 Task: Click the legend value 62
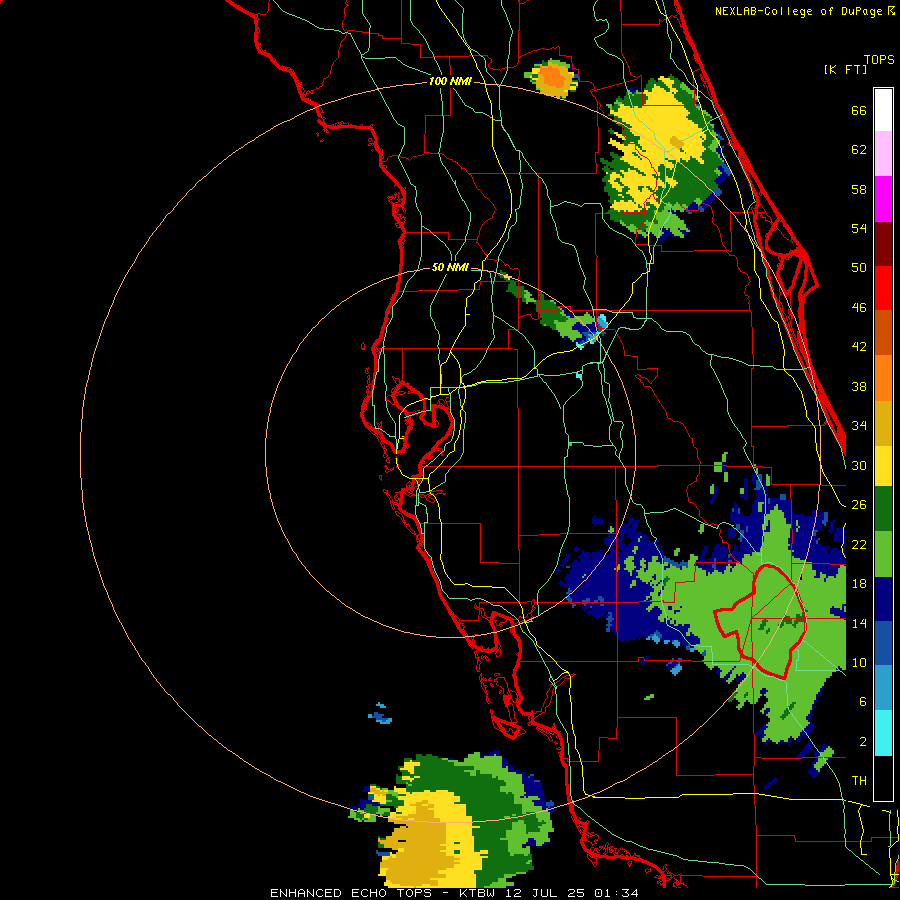tap(859, 150)
